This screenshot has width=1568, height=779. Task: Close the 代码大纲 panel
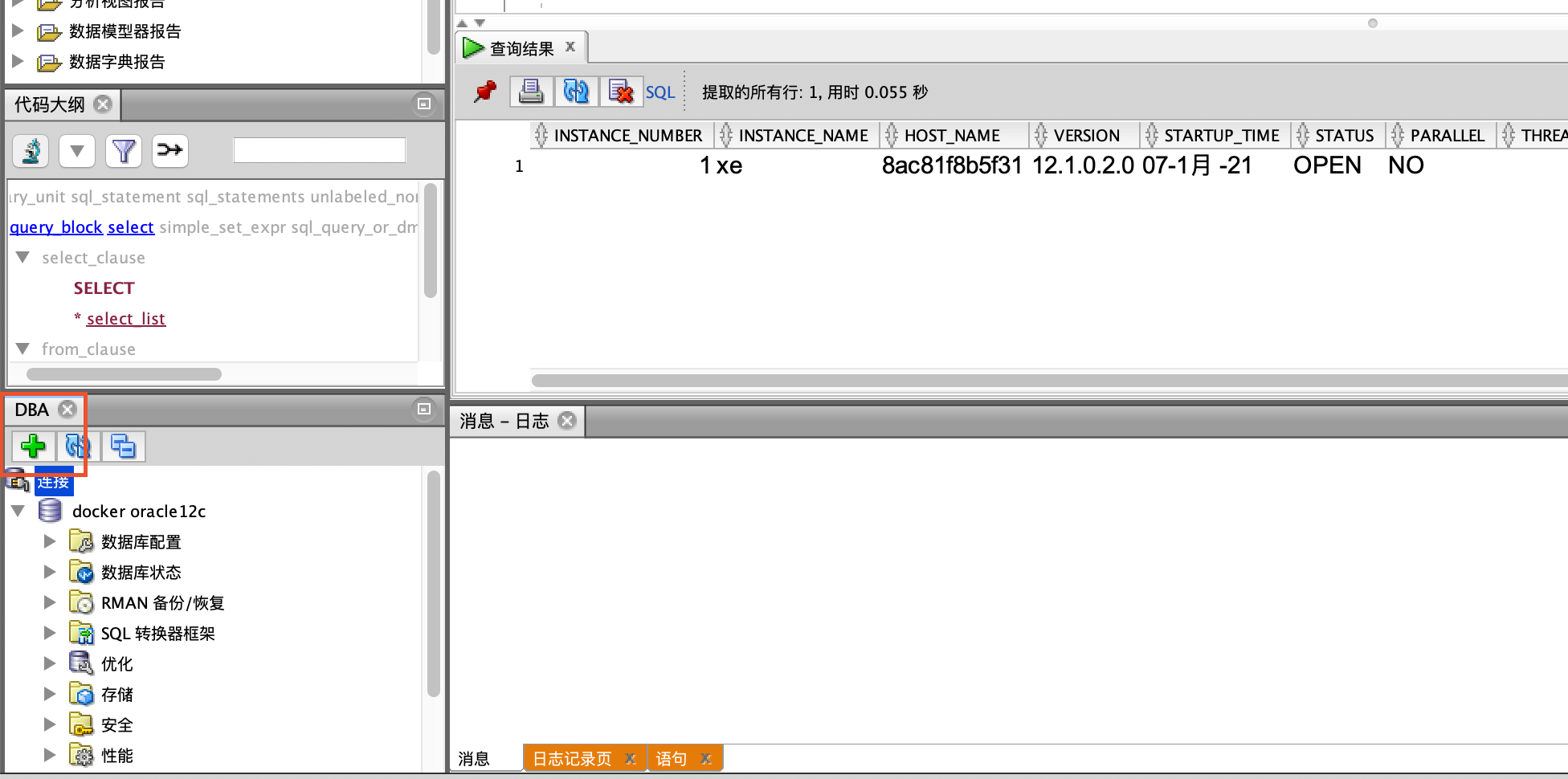(x=103, y=104)
